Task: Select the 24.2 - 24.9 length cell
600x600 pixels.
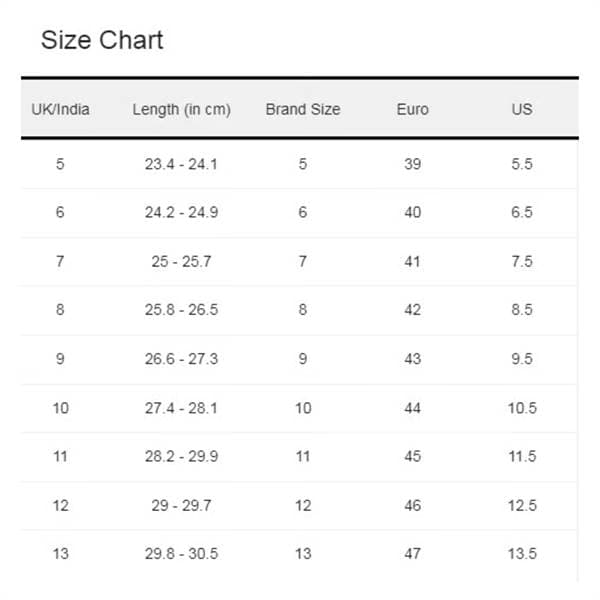Action: coord(181,212)
